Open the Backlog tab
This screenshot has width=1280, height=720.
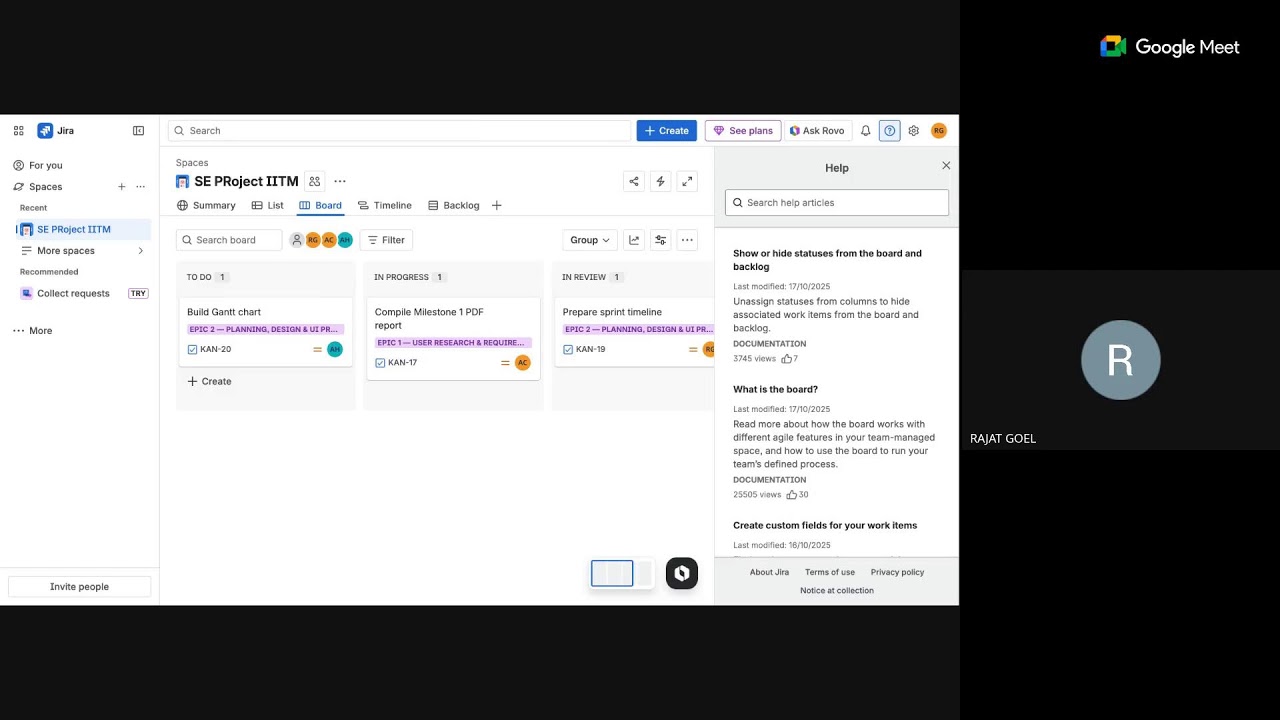453,205
